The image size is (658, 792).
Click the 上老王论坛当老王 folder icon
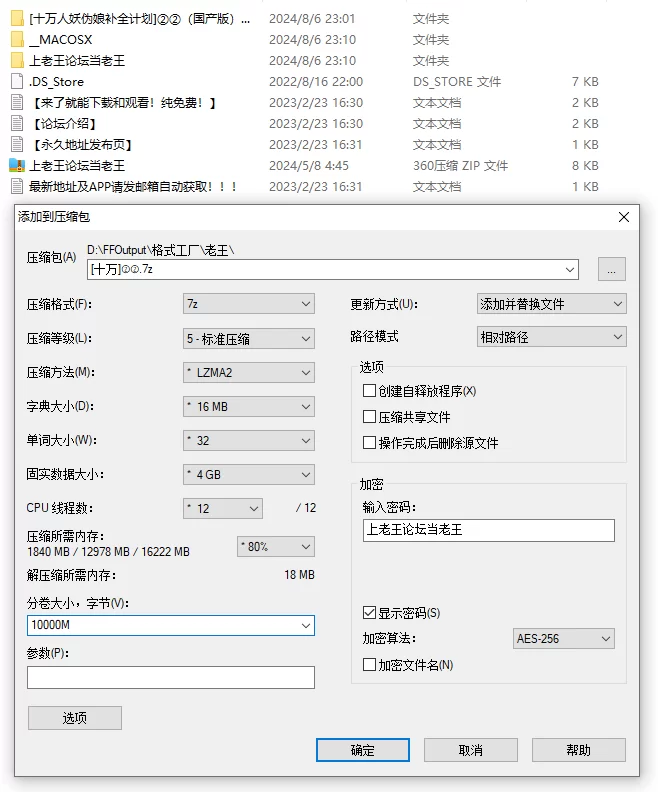pyautogui.click(x=17, y=61)
